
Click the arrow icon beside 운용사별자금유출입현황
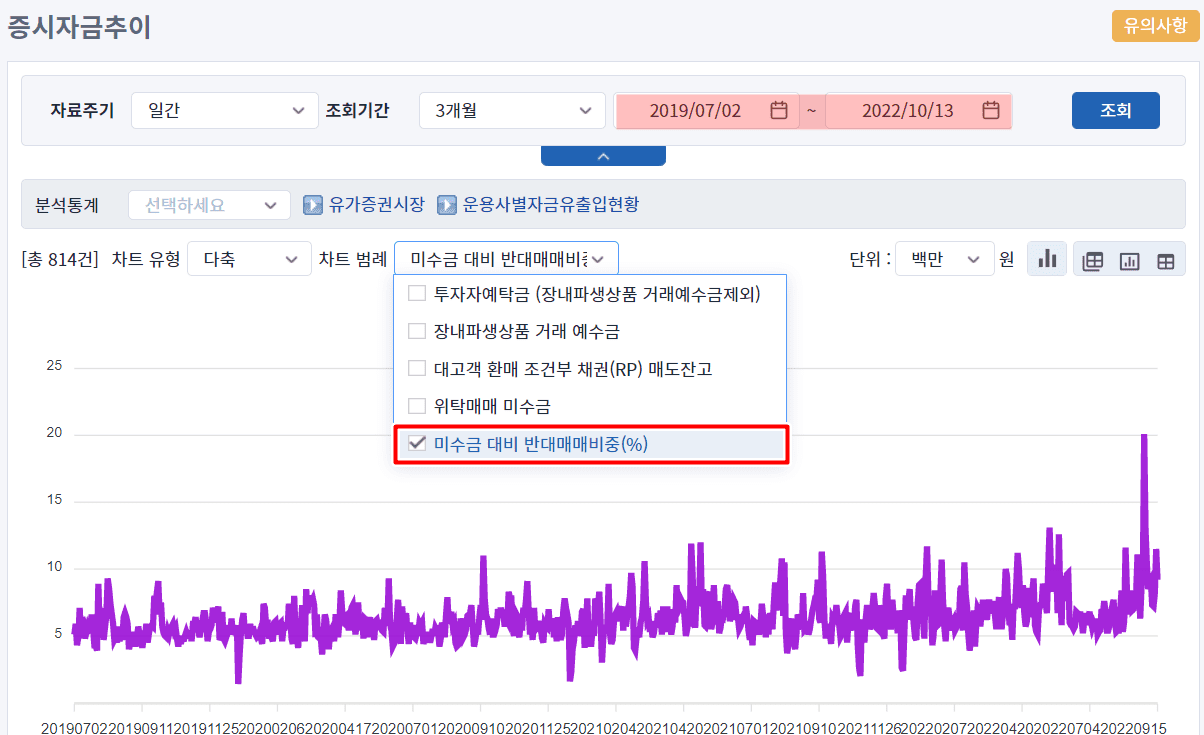pyautogui.click(x=447, y=205)
